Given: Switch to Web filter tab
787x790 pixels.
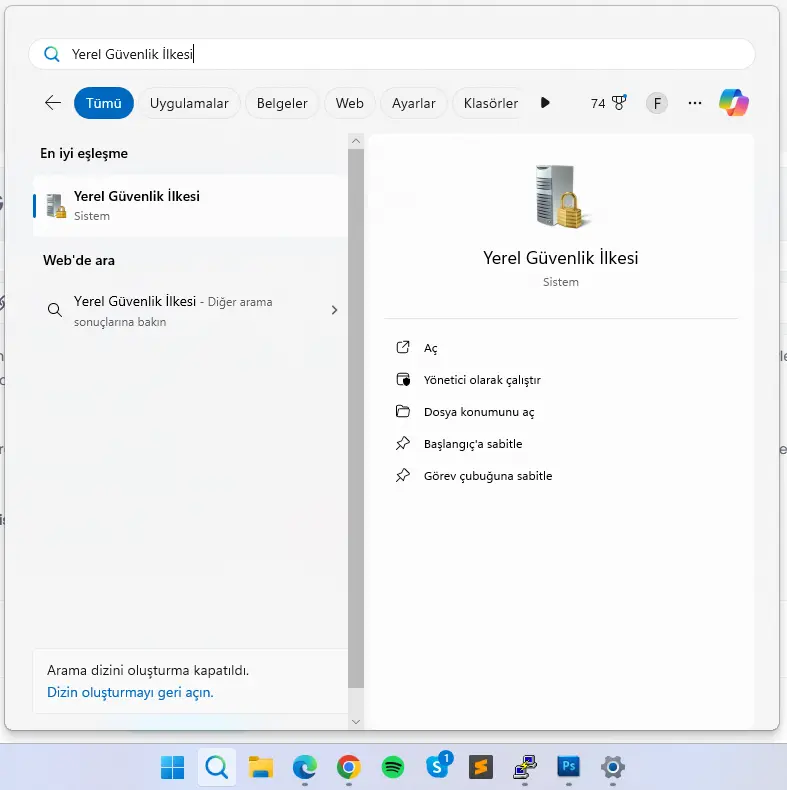Looking at the screenshot, I should click(350, 103).
